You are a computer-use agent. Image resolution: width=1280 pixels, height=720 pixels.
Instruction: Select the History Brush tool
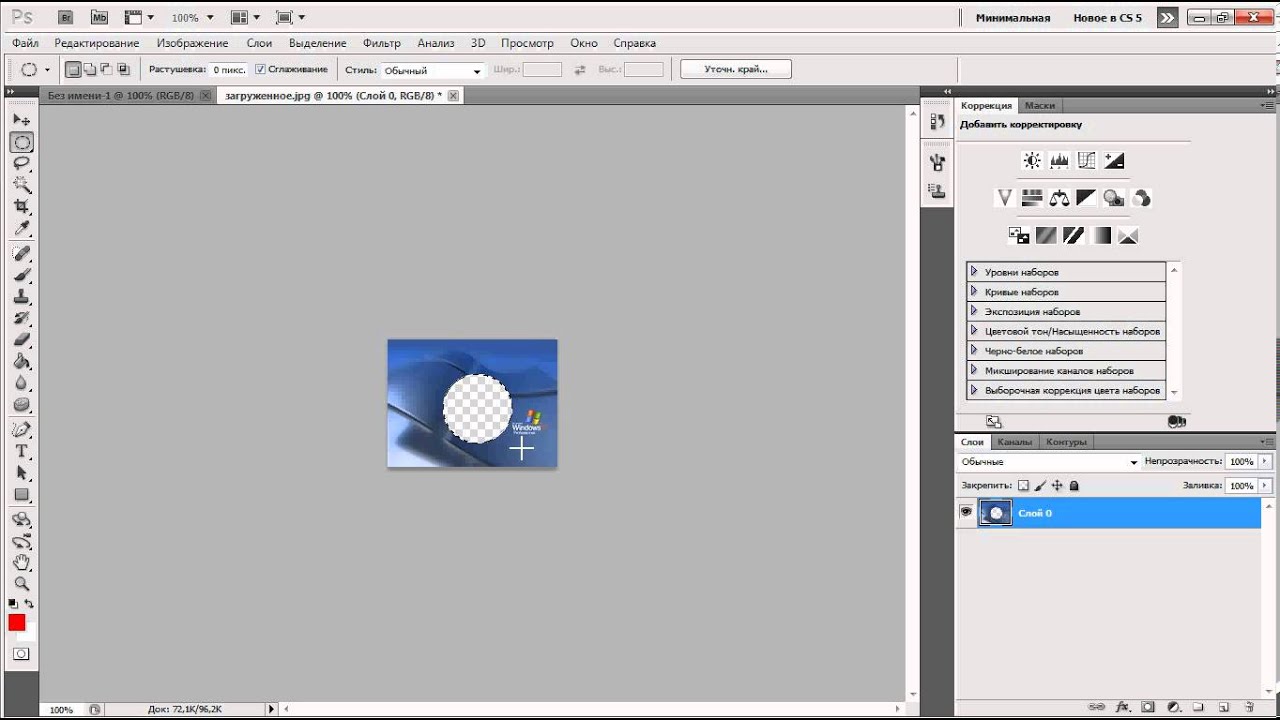pos(21,318)
